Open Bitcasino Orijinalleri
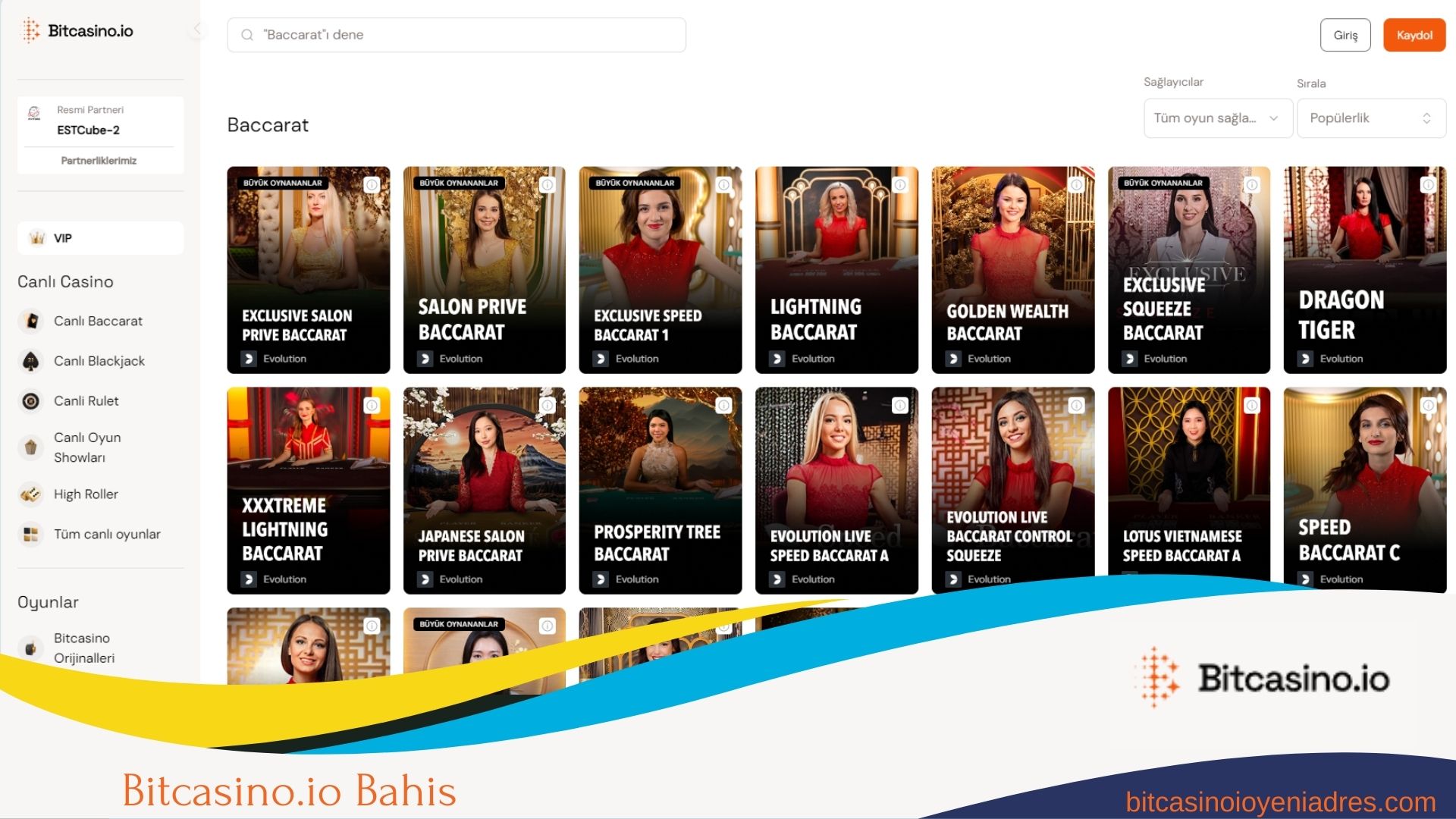Screen dimensions: 1456x819 [84, 648]
